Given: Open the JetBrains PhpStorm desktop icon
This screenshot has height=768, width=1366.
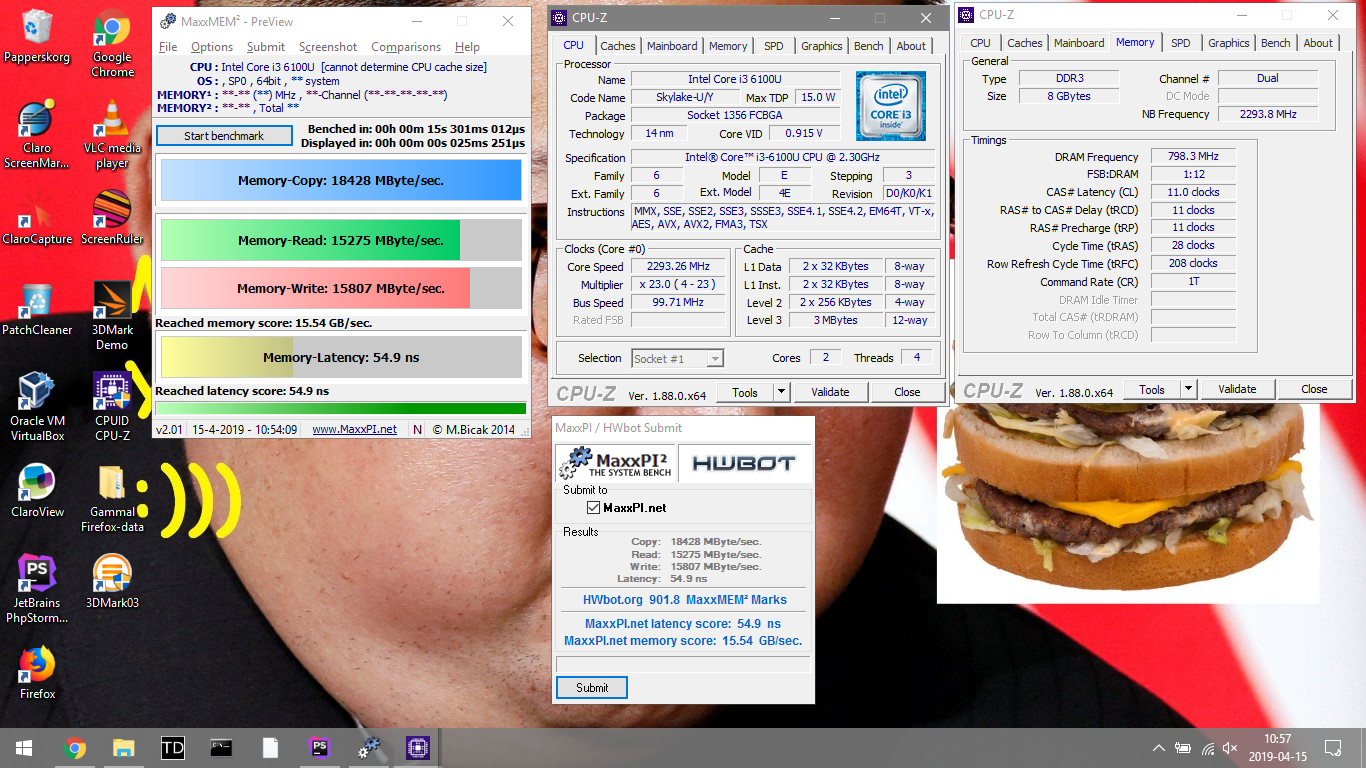Looking at the screenshot, I should [37, 588].
